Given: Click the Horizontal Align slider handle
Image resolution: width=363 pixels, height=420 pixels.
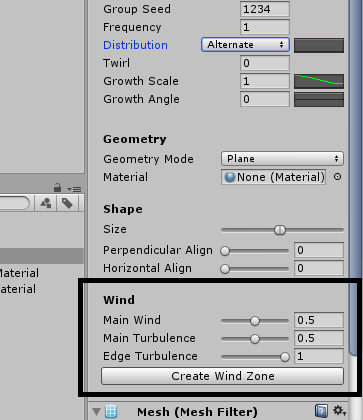Looking at the screenshot, I should tap(225, 269).
